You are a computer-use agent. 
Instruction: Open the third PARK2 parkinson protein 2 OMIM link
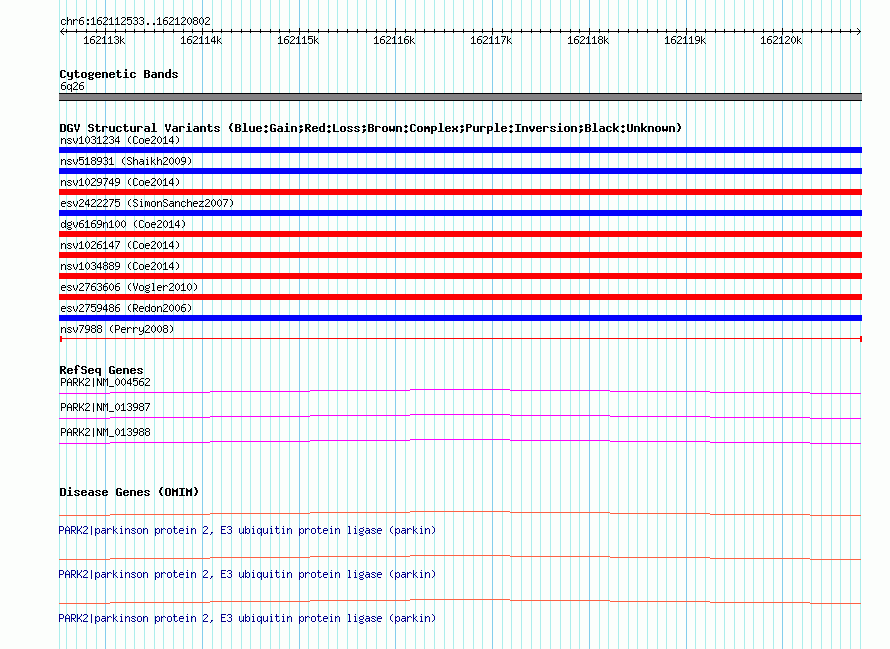[x=247, y=618]
